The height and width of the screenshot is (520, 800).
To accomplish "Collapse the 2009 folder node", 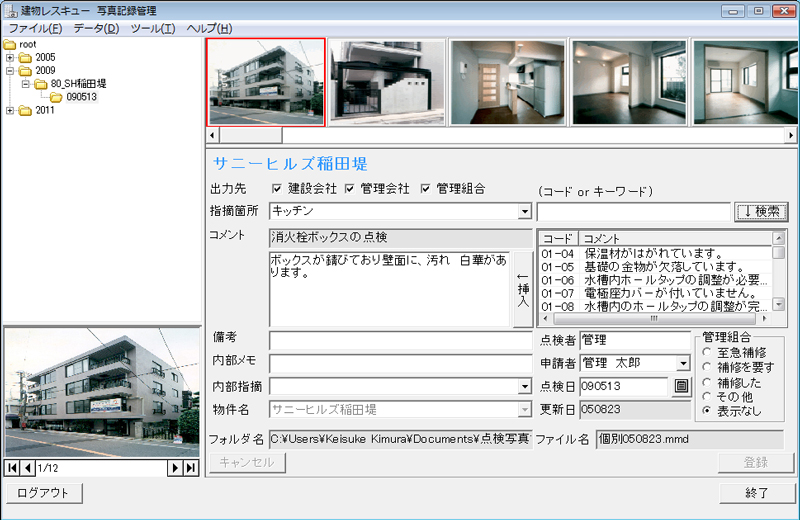I will pos(10,71).
